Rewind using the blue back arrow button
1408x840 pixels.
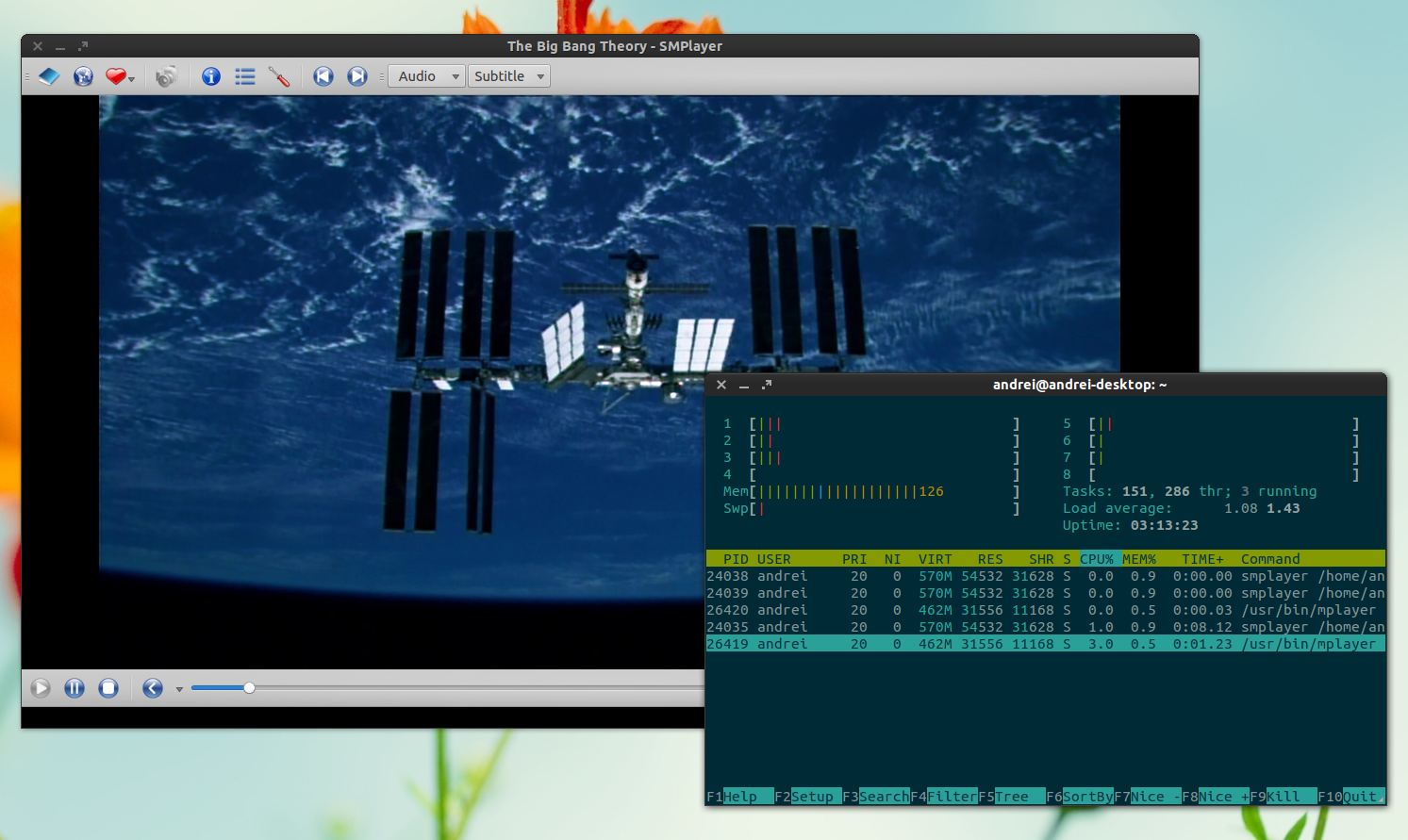pyautogui.click(x=153, y=688)
